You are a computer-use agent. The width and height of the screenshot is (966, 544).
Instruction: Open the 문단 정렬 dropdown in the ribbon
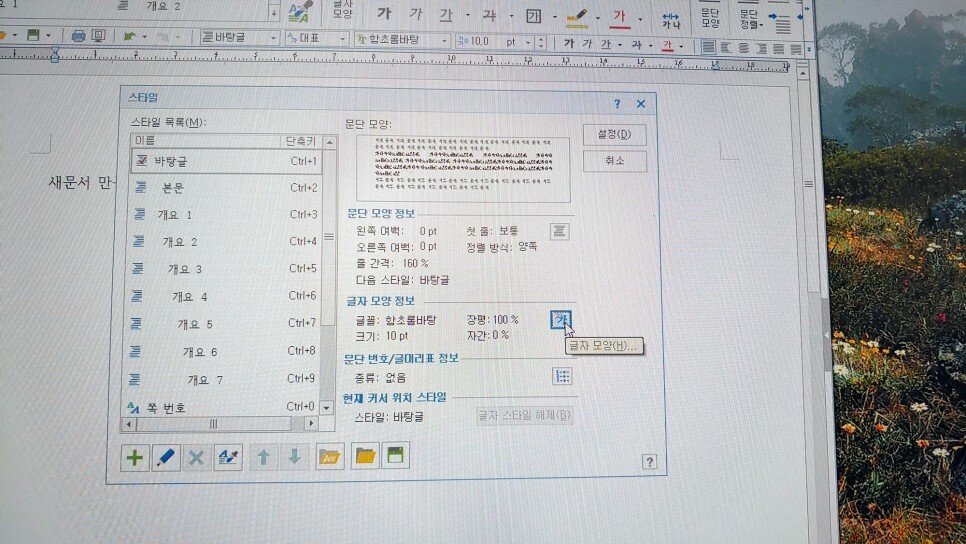[x=751, y=18]
